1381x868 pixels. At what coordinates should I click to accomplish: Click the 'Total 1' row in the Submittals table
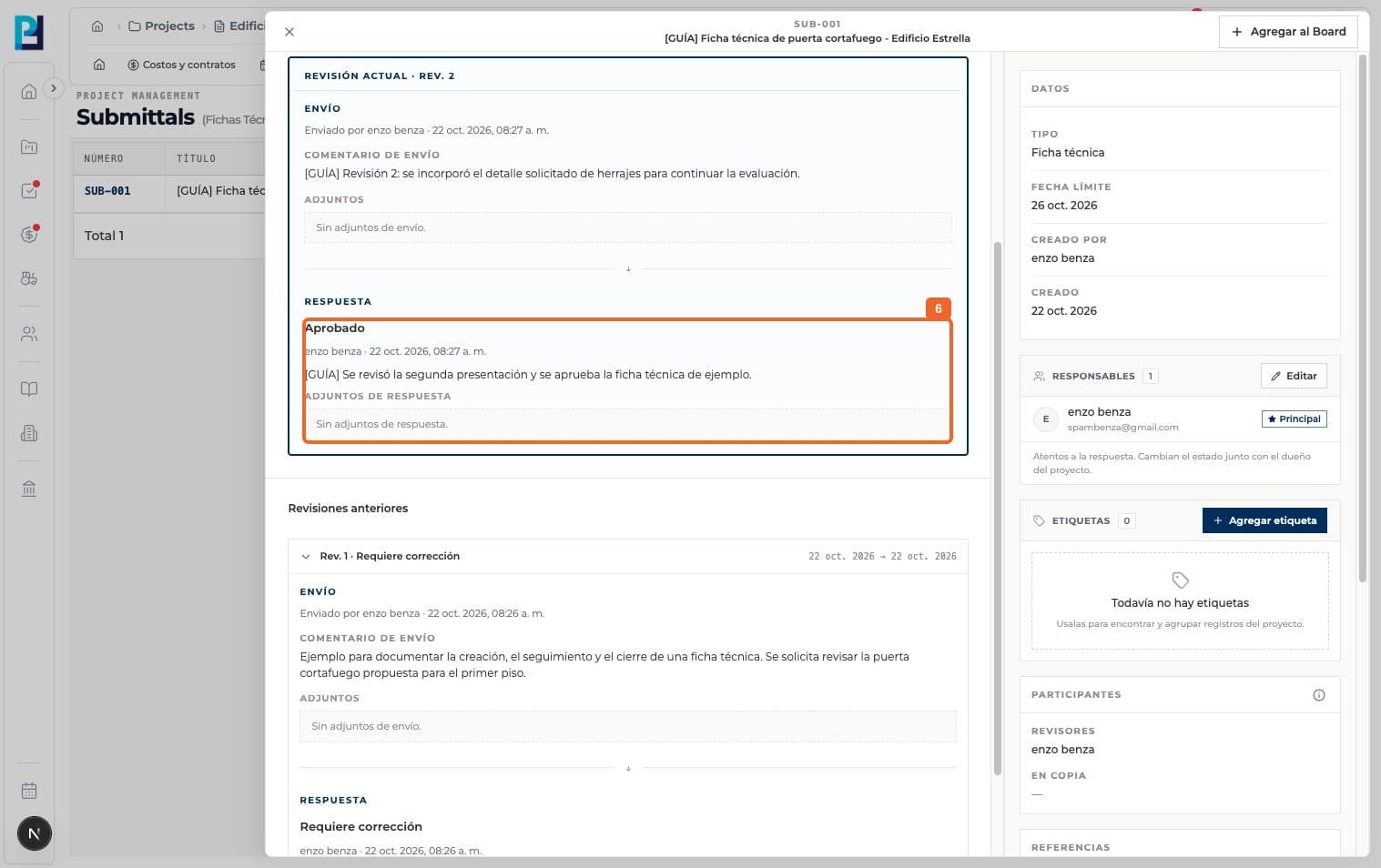tap(169, 236)
